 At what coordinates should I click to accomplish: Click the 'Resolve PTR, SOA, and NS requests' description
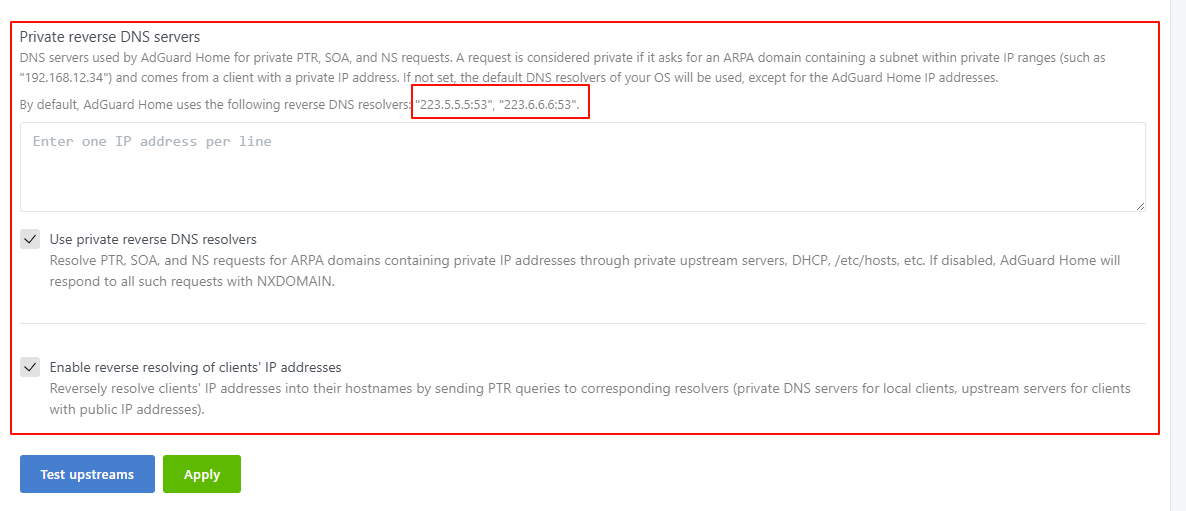[x=585, y=271]
